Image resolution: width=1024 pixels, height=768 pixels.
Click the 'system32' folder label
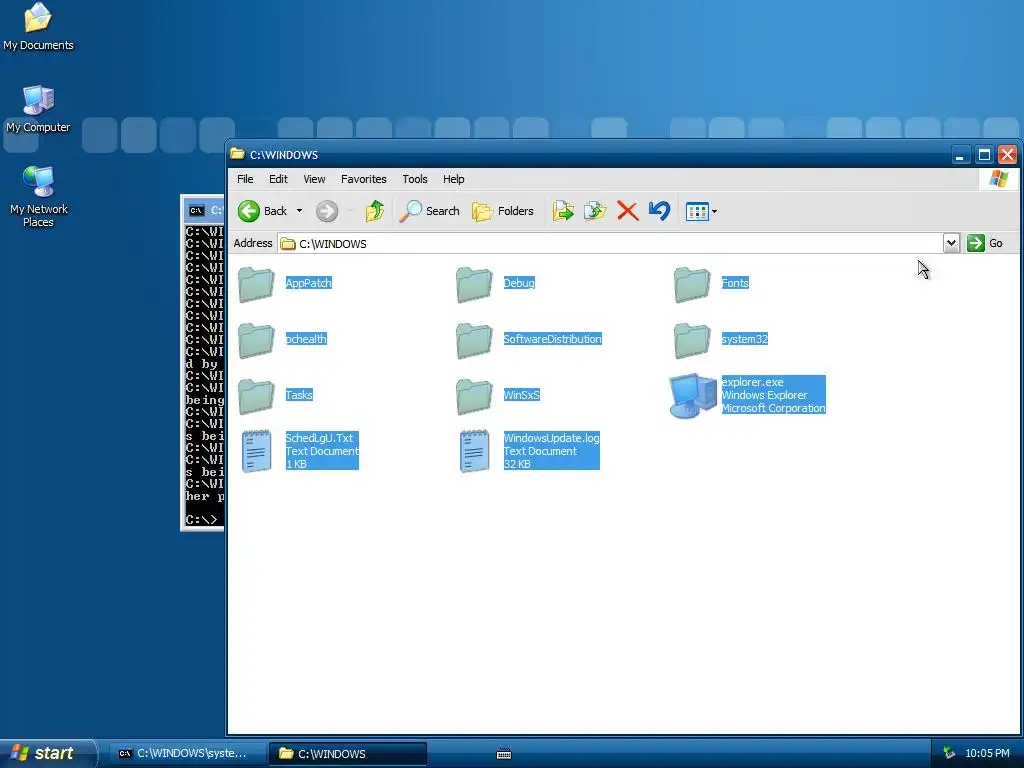point(744,339)
